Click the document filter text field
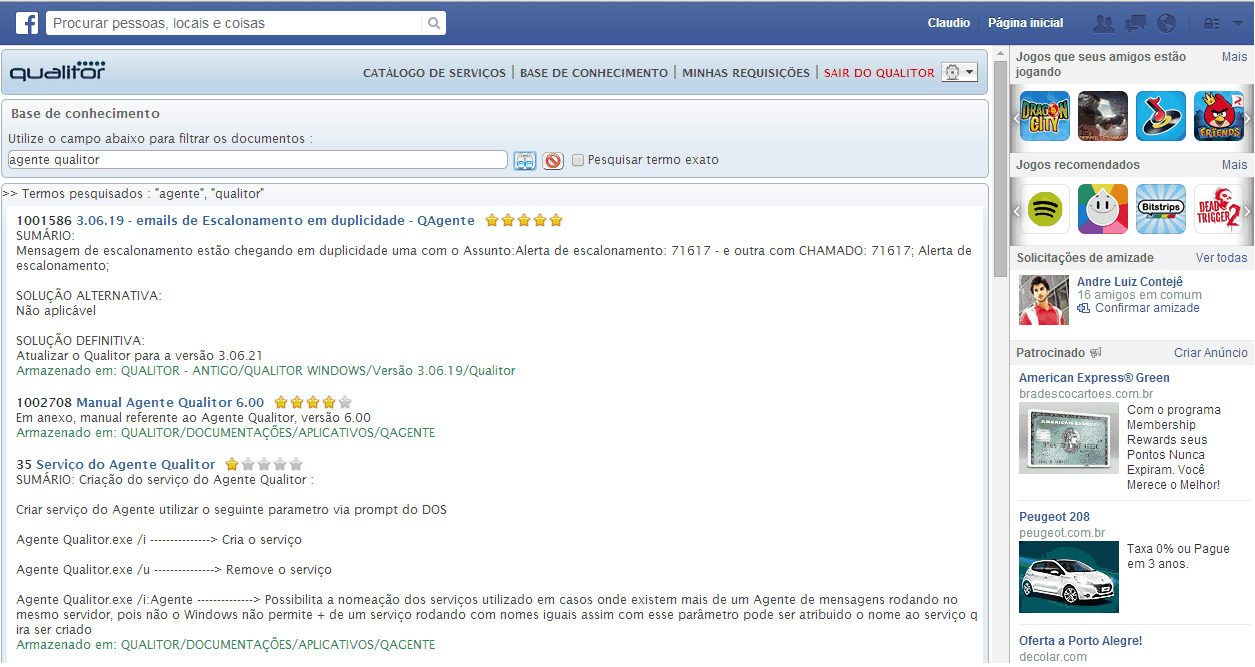 [257, 160]
